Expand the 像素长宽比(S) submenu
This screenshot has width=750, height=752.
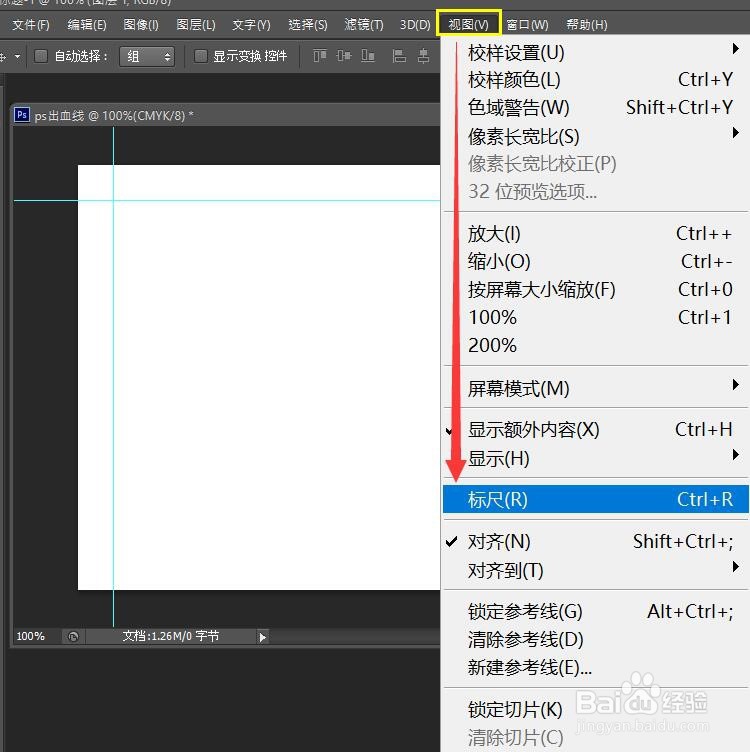596,136
